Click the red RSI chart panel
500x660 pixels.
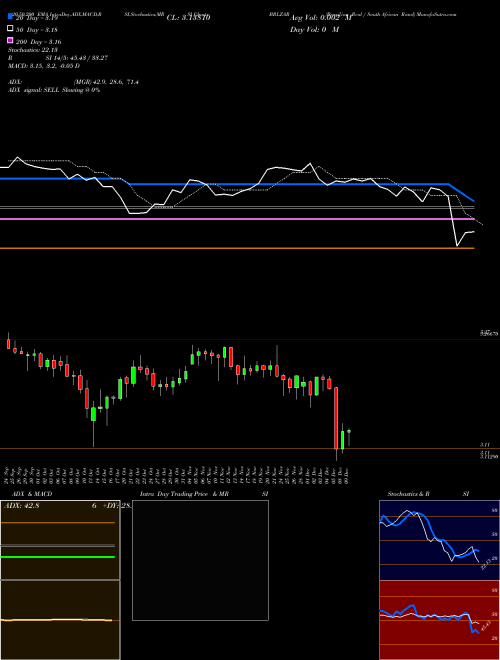(439, 620)
